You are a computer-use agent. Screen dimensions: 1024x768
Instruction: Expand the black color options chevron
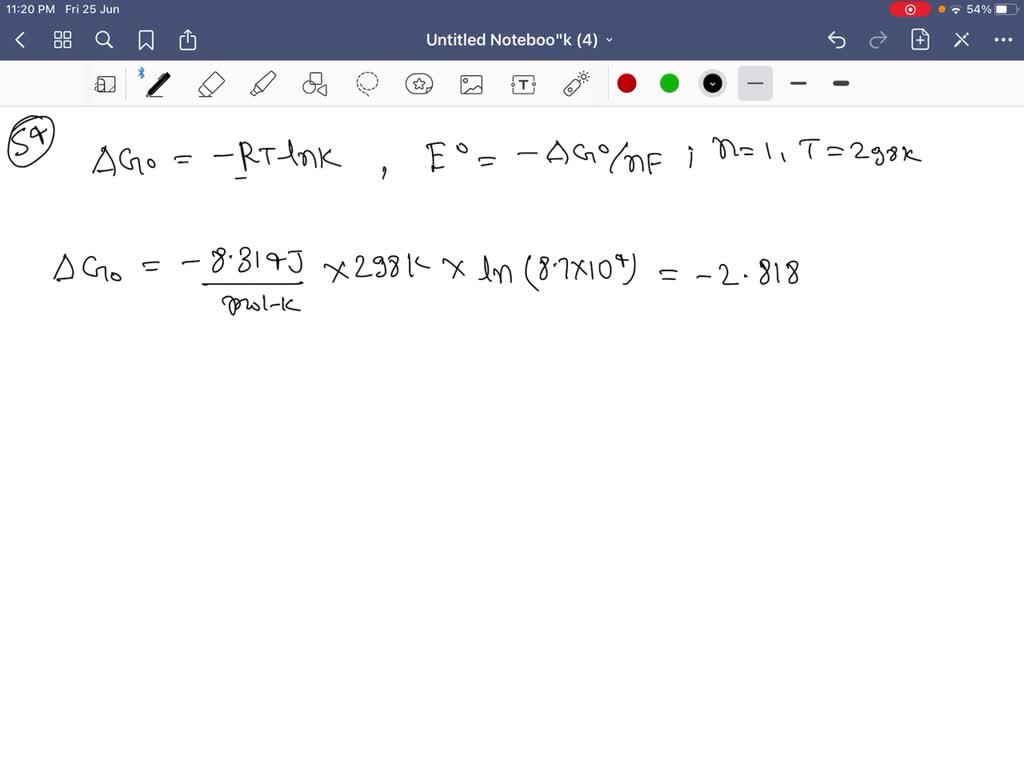712,84
